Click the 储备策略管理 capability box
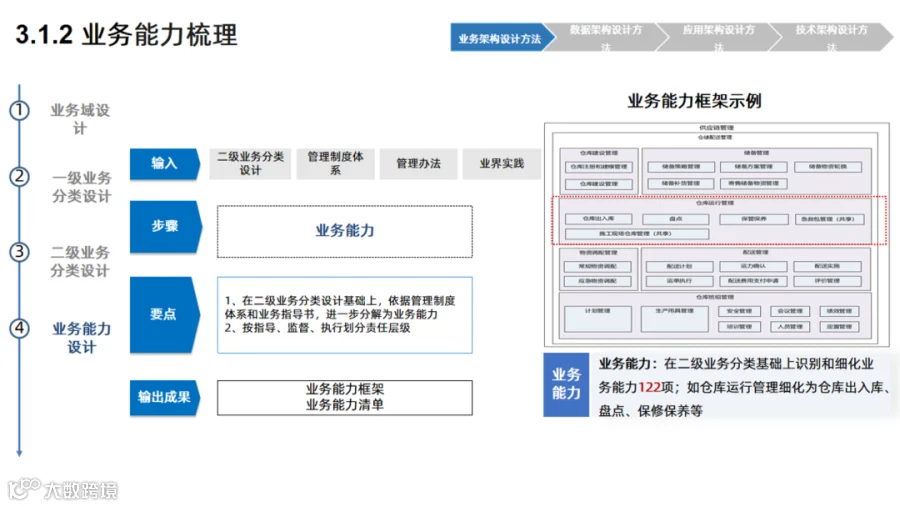The height and width of the screenshot is (507, 900). (x=681, y=167)
